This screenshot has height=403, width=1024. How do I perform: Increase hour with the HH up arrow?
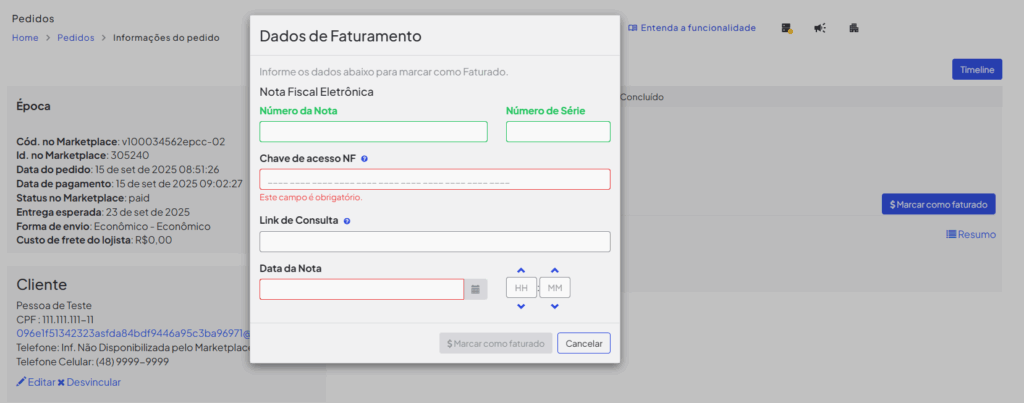click(x=520, y=270)
